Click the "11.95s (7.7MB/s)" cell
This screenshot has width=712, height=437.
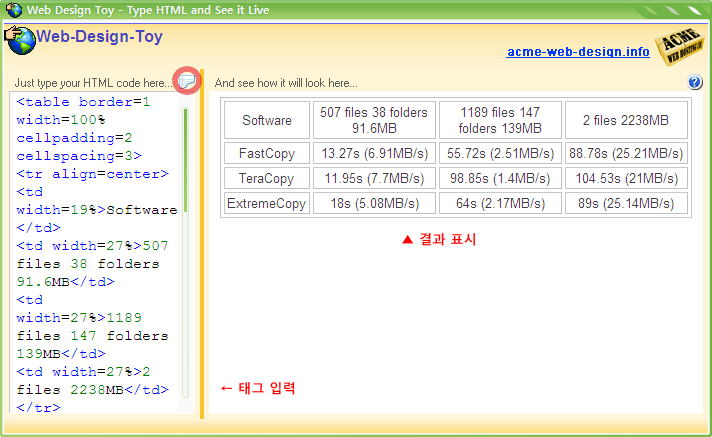click(374, 178)
